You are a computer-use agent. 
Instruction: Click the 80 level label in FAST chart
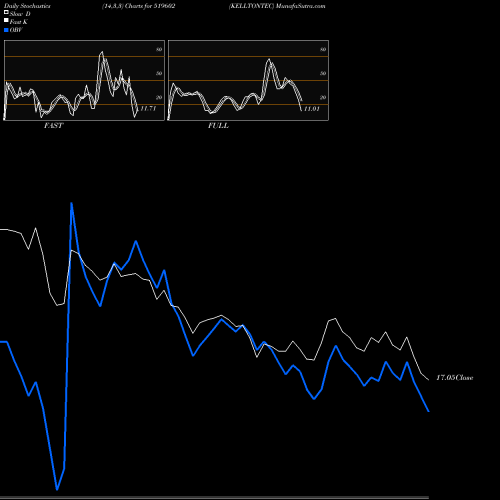(x=159, y=49)
